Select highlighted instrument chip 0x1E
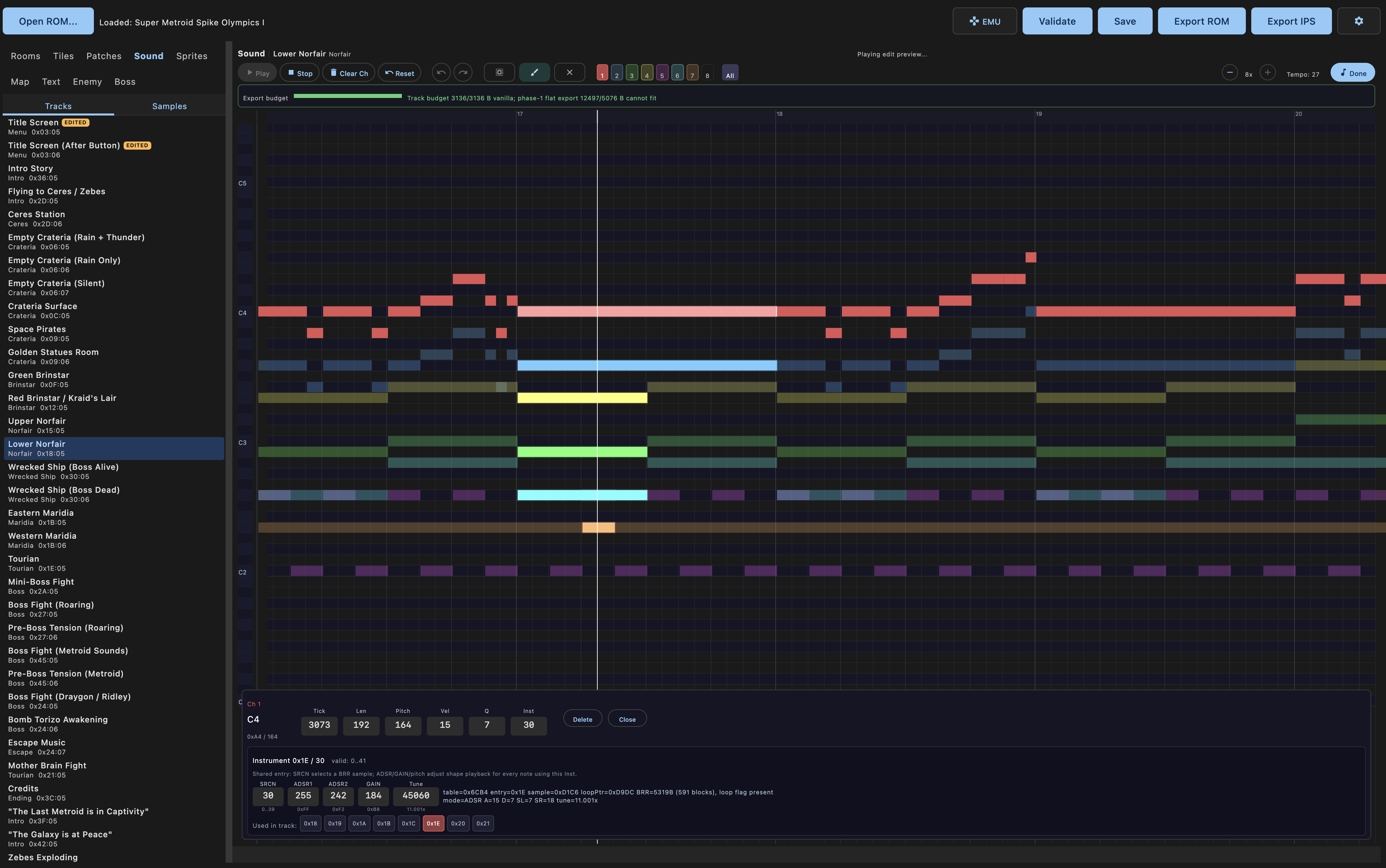The height and width of the screenshot is (868, 1386). (x=433, y=823)
